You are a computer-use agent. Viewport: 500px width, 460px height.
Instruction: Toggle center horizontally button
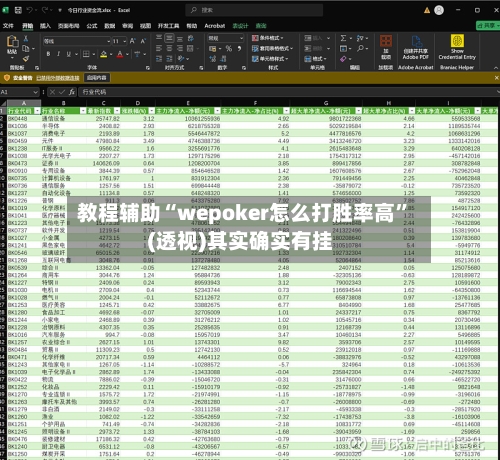click(x=169, y=49)
